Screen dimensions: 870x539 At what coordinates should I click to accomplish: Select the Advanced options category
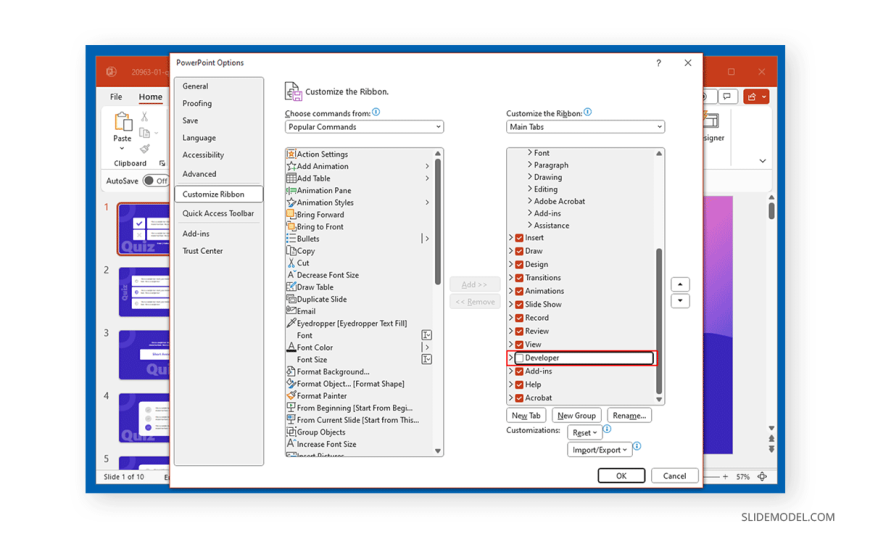199,174
